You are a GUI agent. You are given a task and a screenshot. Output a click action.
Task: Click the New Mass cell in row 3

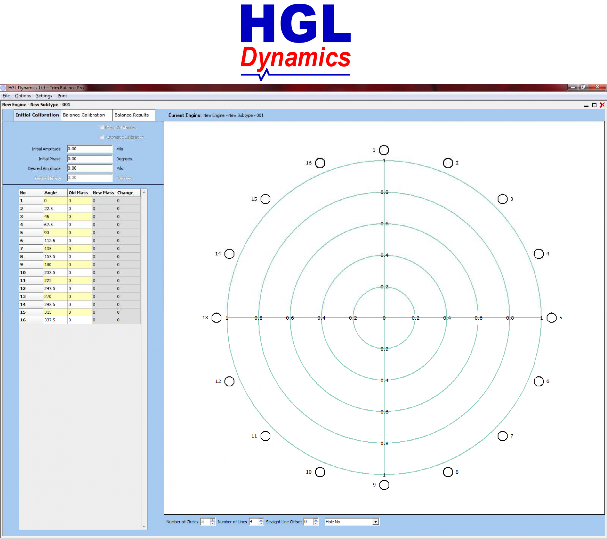[104, 216]
